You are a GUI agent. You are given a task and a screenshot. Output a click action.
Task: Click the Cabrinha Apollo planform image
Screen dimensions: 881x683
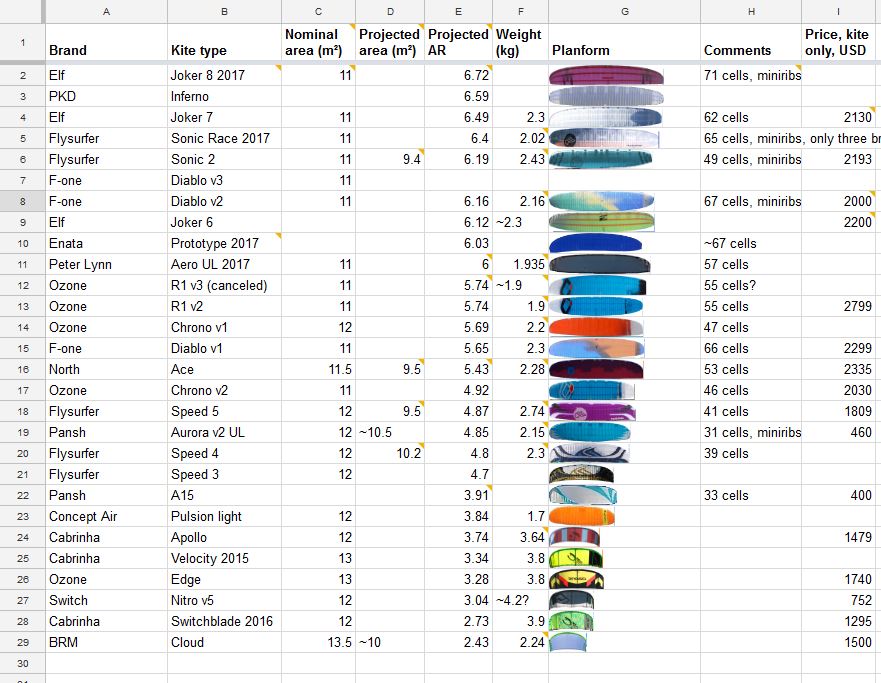click(574, 537)
